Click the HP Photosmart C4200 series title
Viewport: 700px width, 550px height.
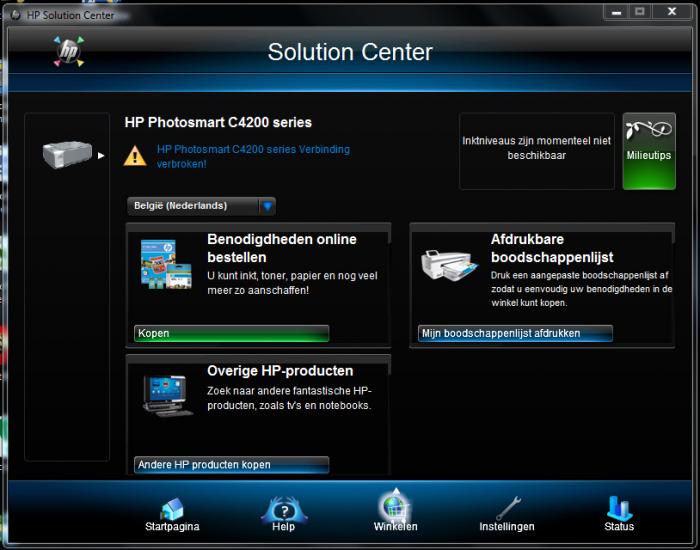tap(218, 122)
